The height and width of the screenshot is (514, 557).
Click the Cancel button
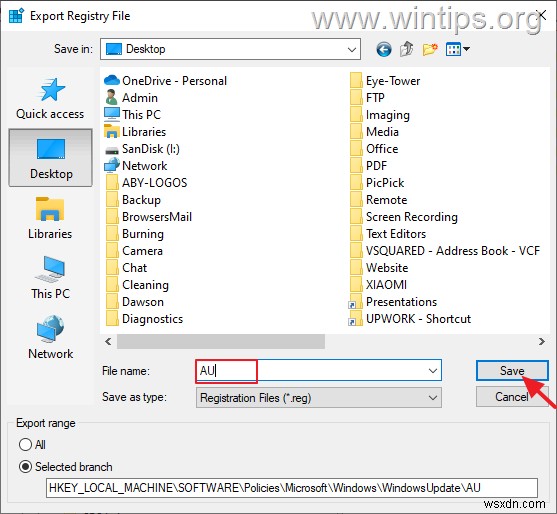tap(512, 397)
